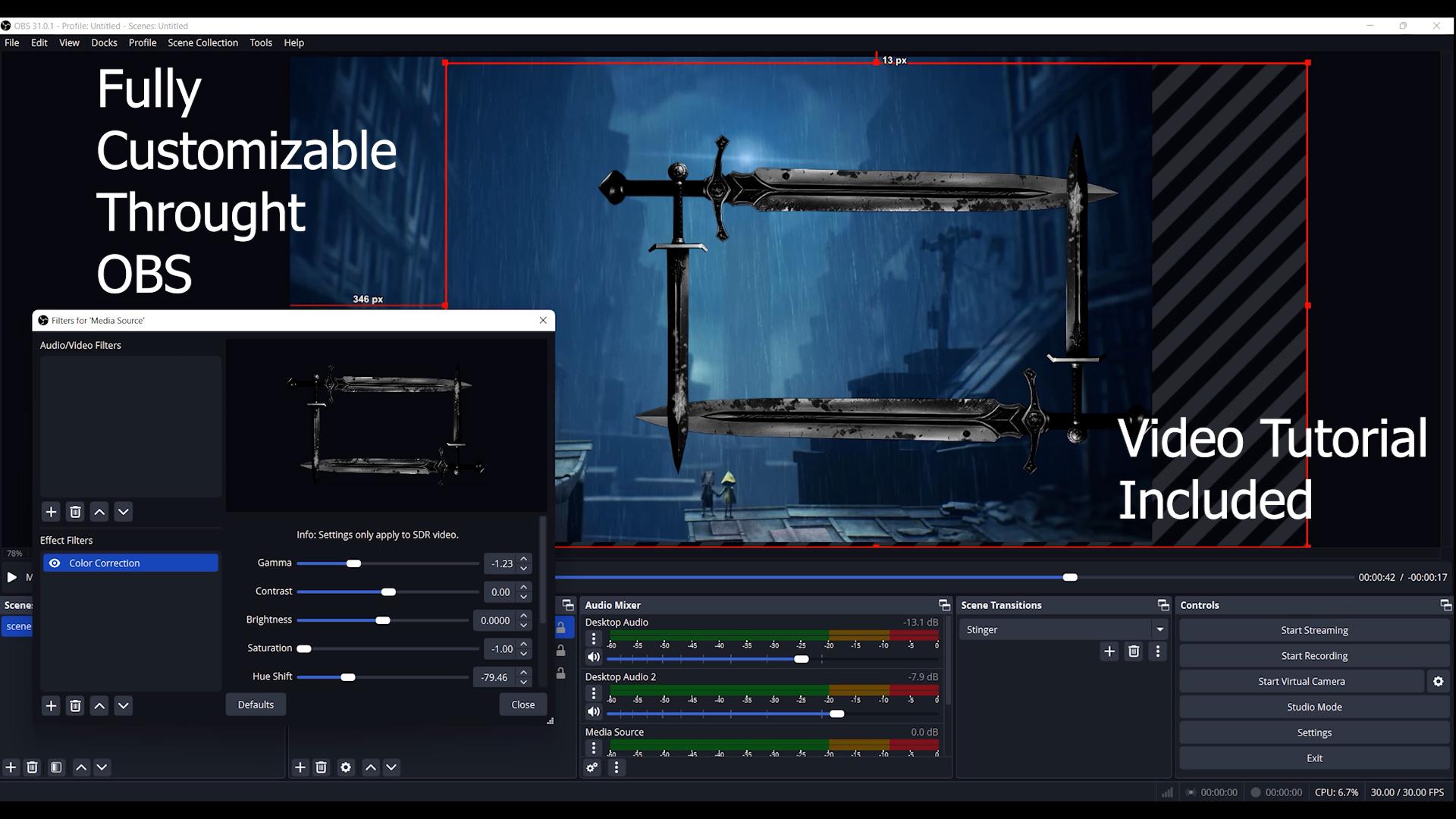Image resolution: width=1456 pixels, height=819 pixels.
Task: Increase Gamma value with up arrow
Action: 523,559
